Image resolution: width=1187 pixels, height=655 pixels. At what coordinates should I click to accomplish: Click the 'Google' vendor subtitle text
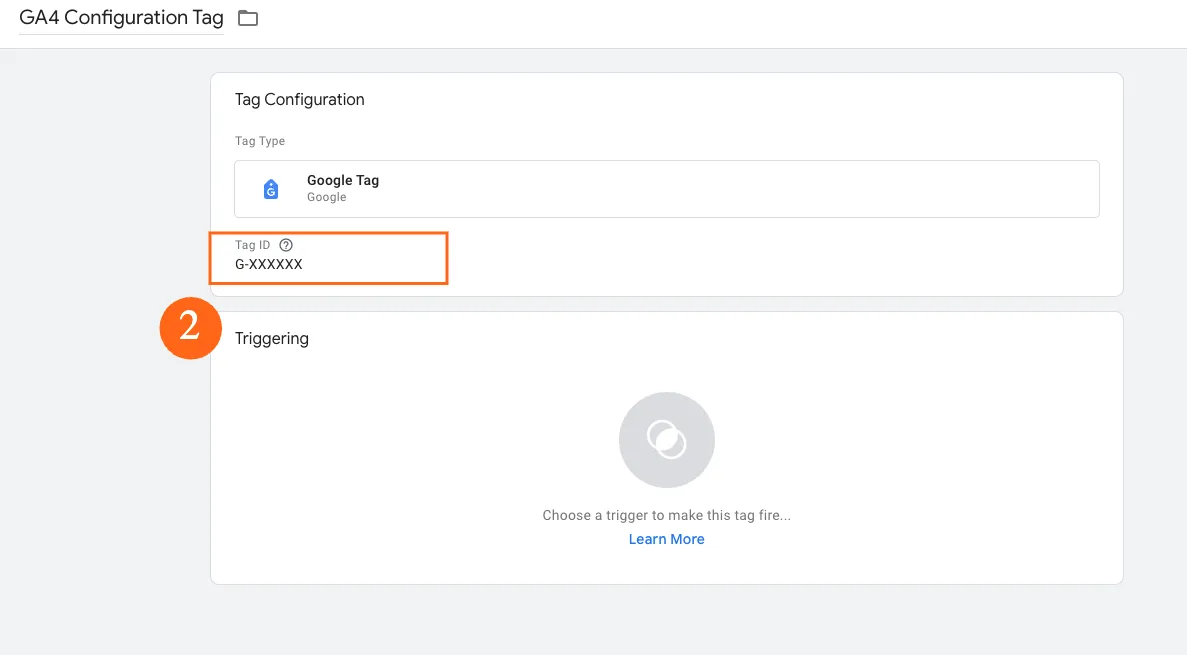point(326,197)
